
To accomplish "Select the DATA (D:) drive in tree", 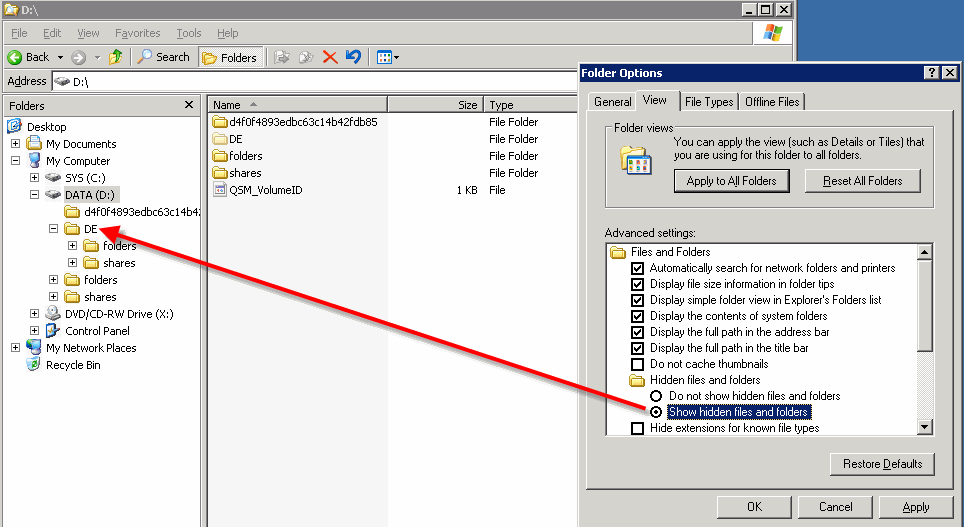I will click(90, 195).
